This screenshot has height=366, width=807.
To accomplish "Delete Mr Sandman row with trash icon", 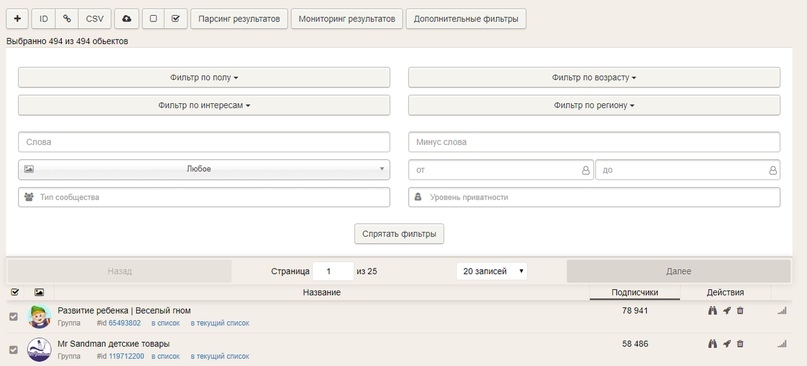I will pyautogui.click(x=740, y=343).
